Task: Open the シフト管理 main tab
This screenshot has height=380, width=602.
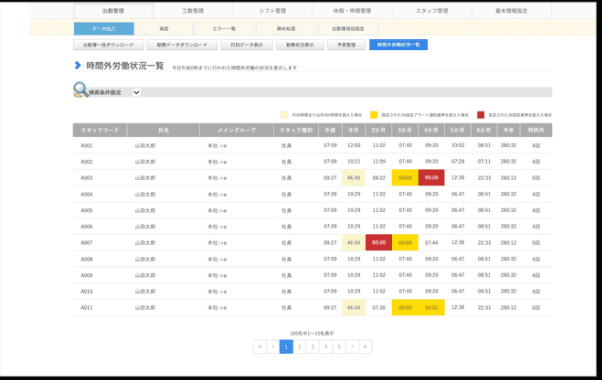Action: (x=272, y=11)
